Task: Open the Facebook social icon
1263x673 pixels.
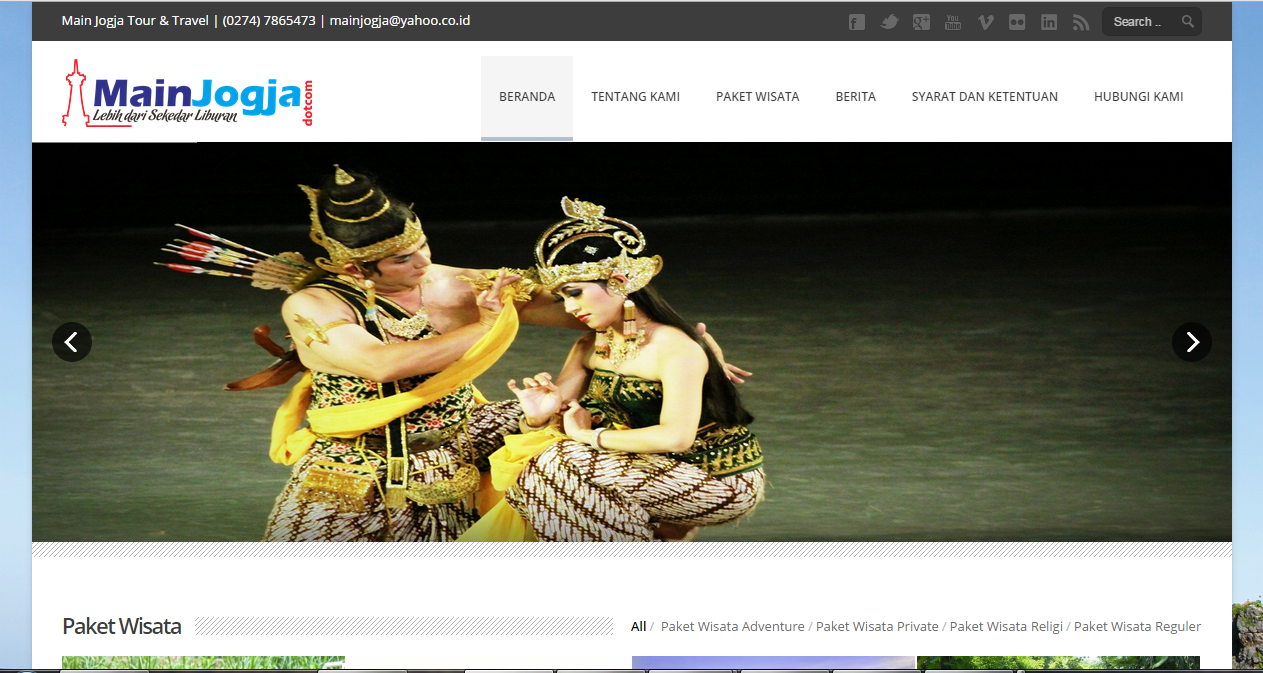Action: click(857, 22)
